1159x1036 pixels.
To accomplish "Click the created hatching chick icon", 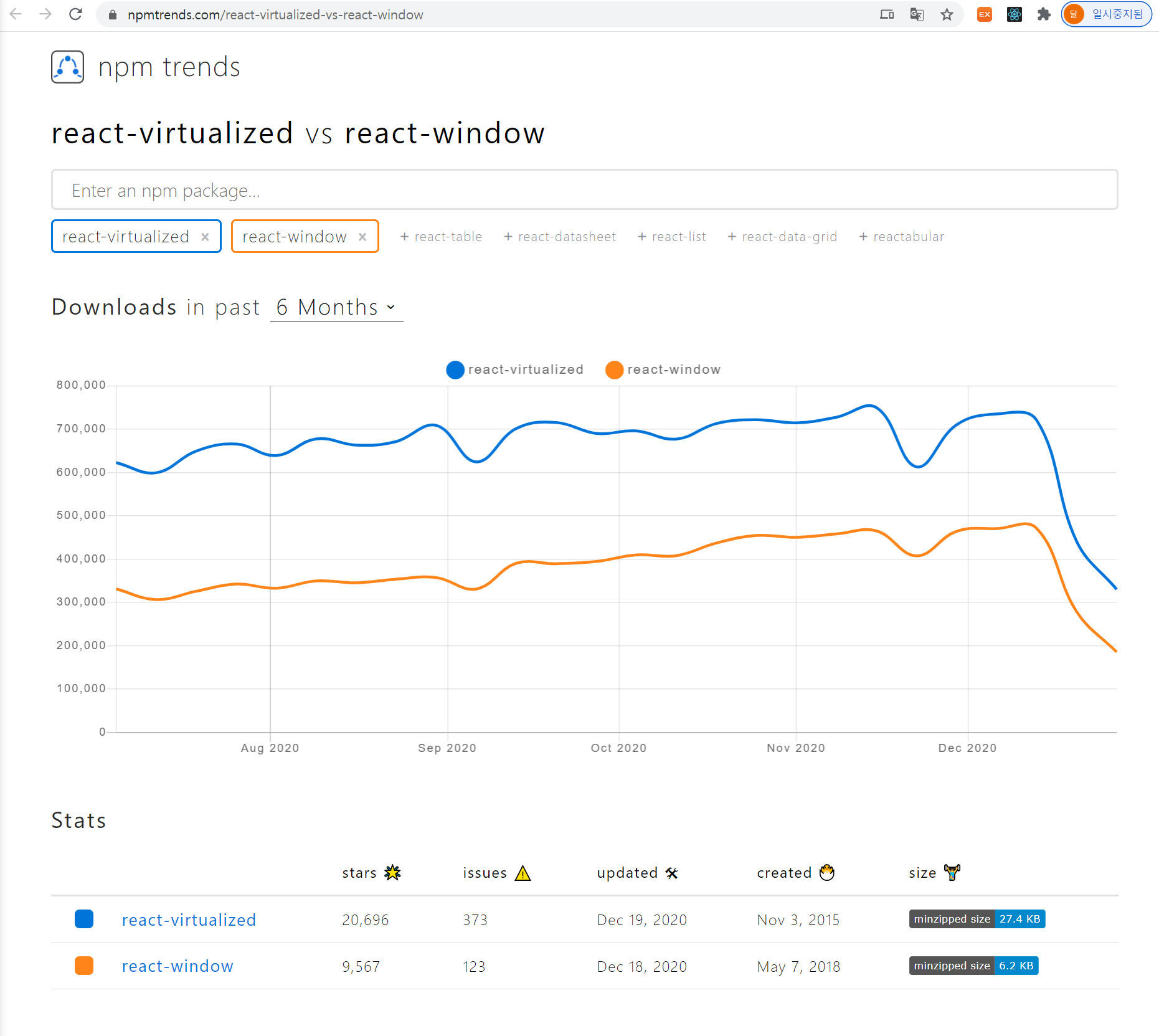I will tap(827, 872).
